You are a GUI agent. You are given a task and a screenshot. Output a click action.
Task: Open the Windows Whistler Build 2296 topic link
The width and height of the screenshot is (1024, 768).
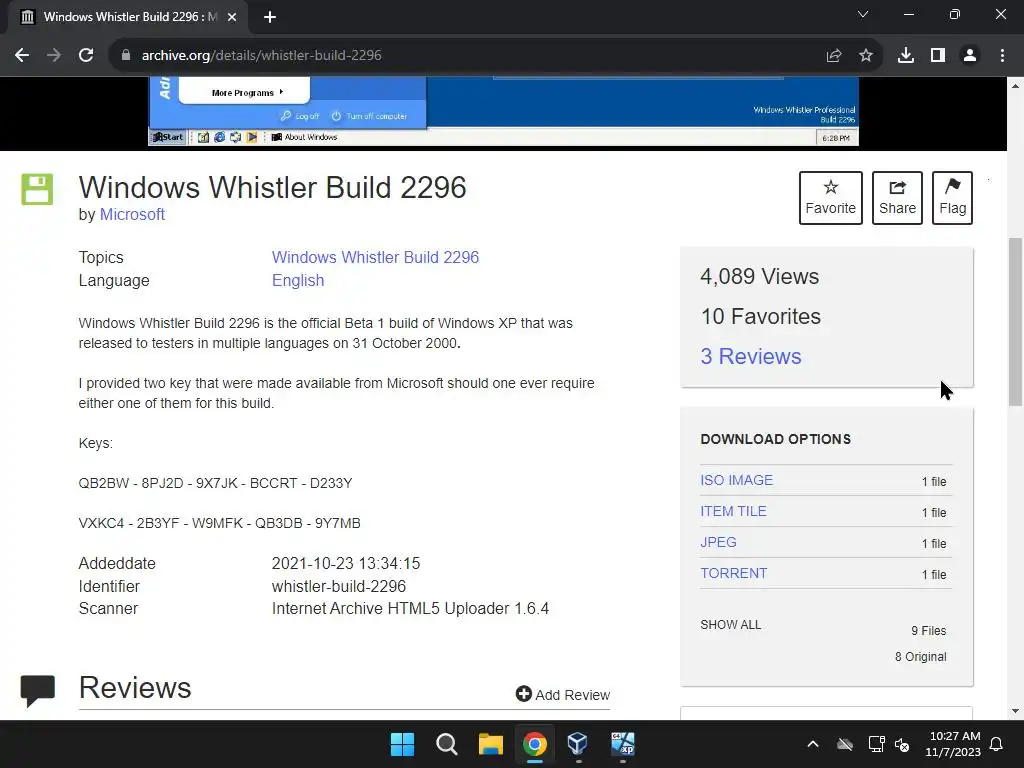[x=375, y=257]
